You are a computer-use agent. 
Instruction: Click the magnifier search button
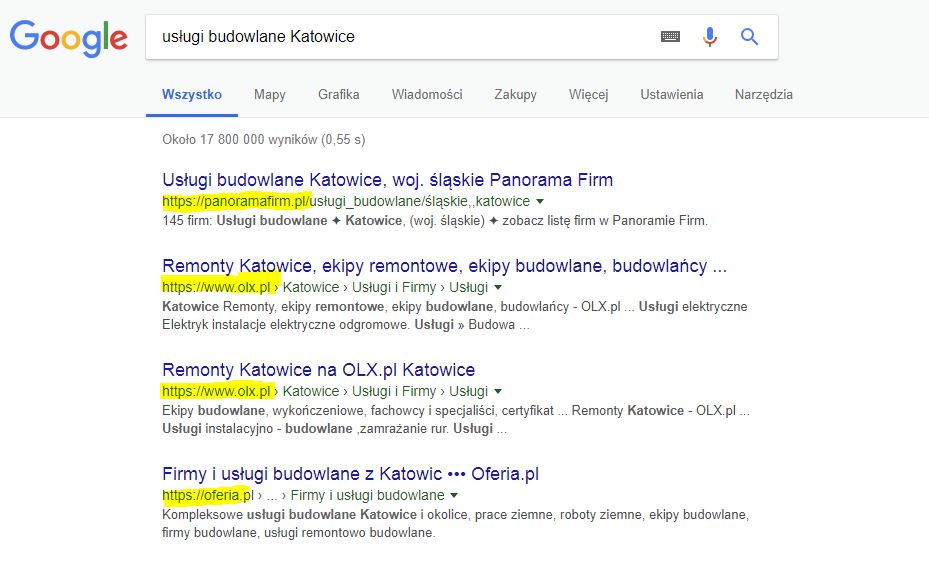point(749,37)
